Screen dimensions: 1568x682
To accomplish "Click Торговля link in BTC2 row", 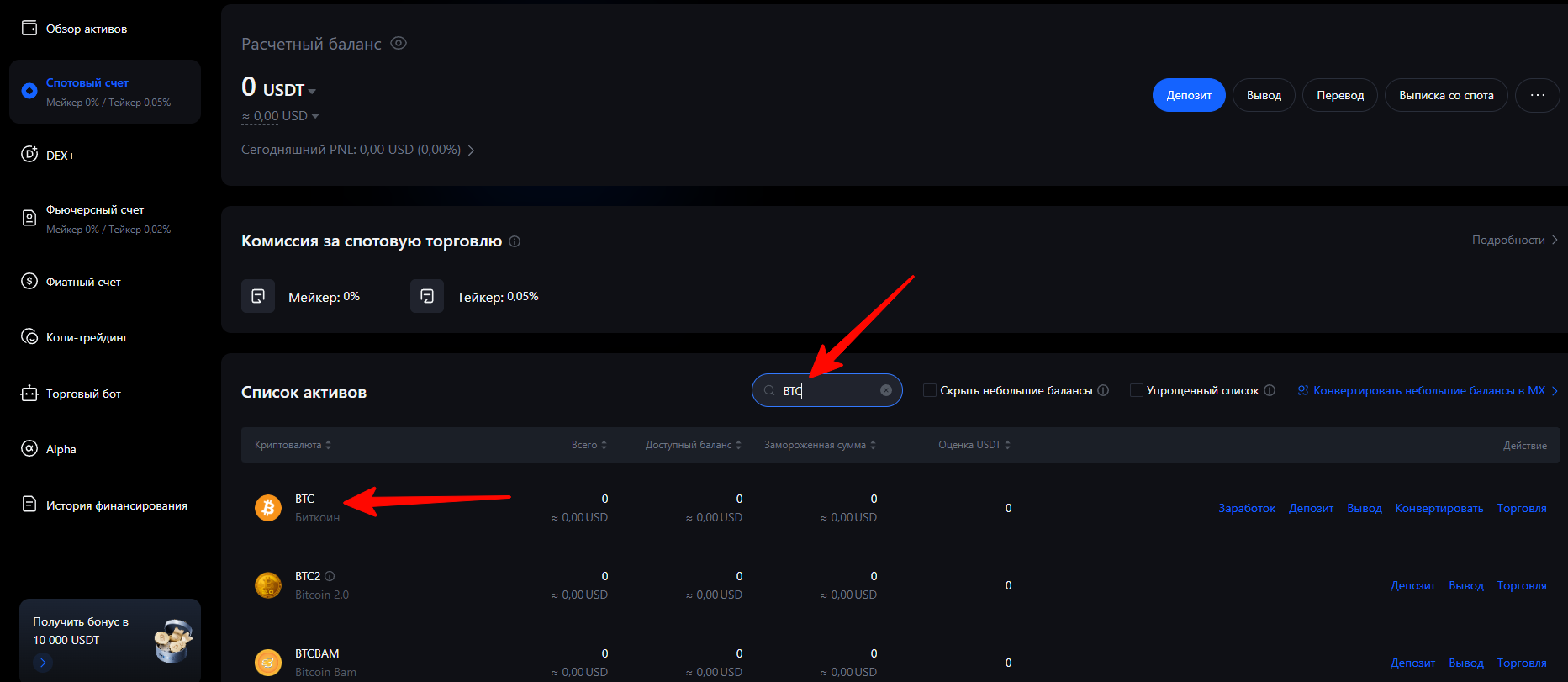I will [x=1522, y=585].
